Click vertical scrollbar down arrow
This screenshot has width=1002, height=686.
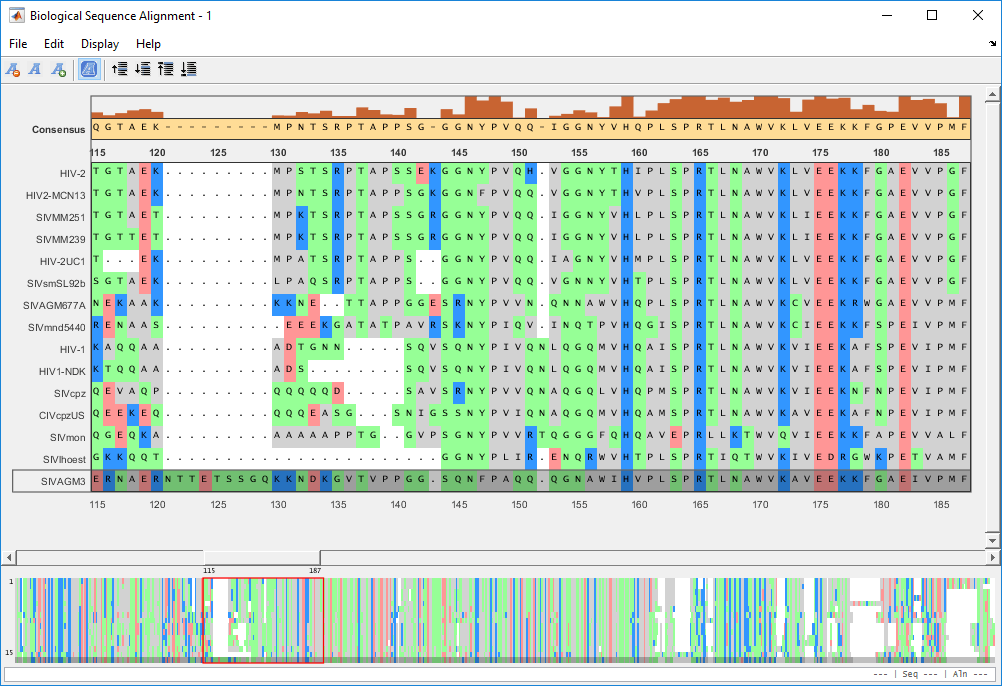click(992, 540)
